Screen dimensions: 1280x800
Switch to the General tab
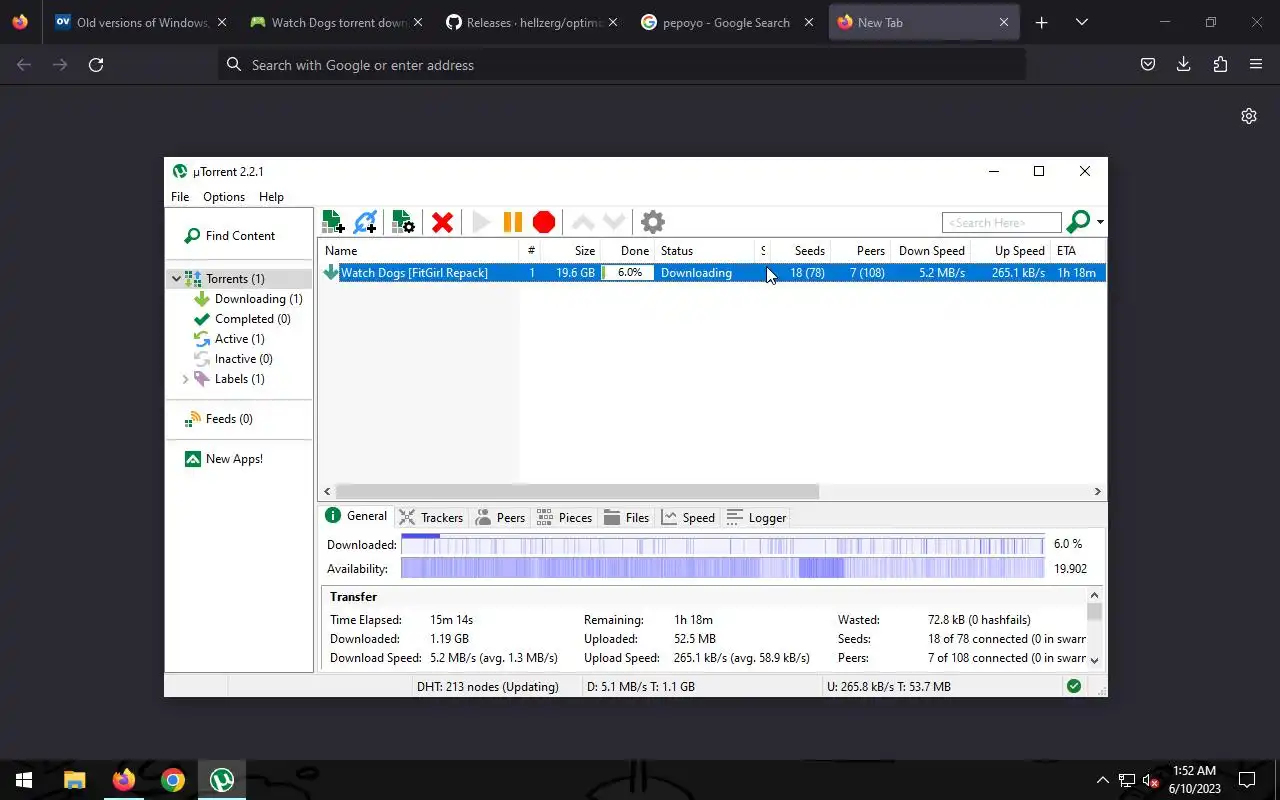tap(356, 516)
